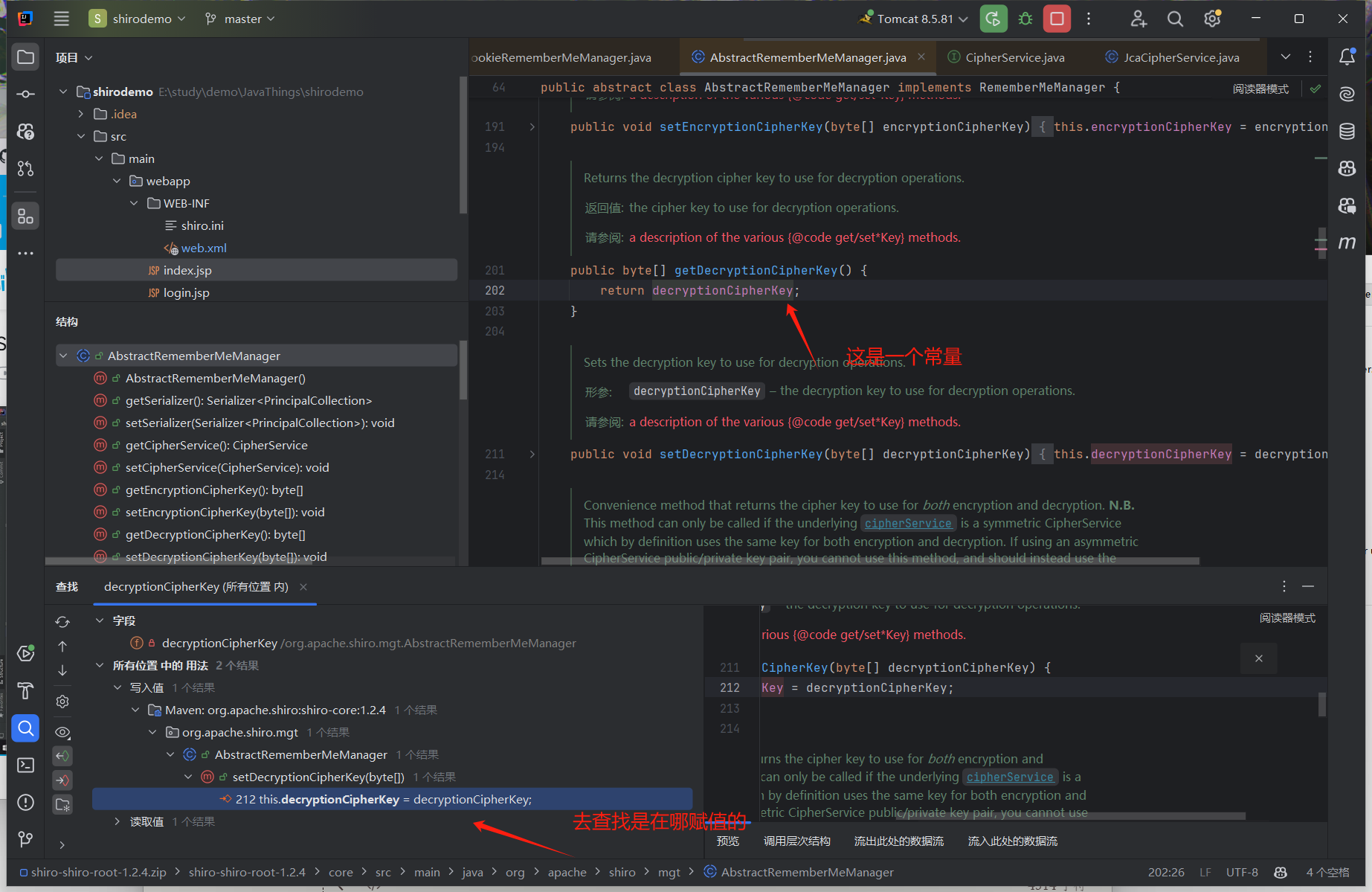The width and height of the screenshot is (1372, 892).
Task: Open the main hamburger menu
Action: coord(62,19)
